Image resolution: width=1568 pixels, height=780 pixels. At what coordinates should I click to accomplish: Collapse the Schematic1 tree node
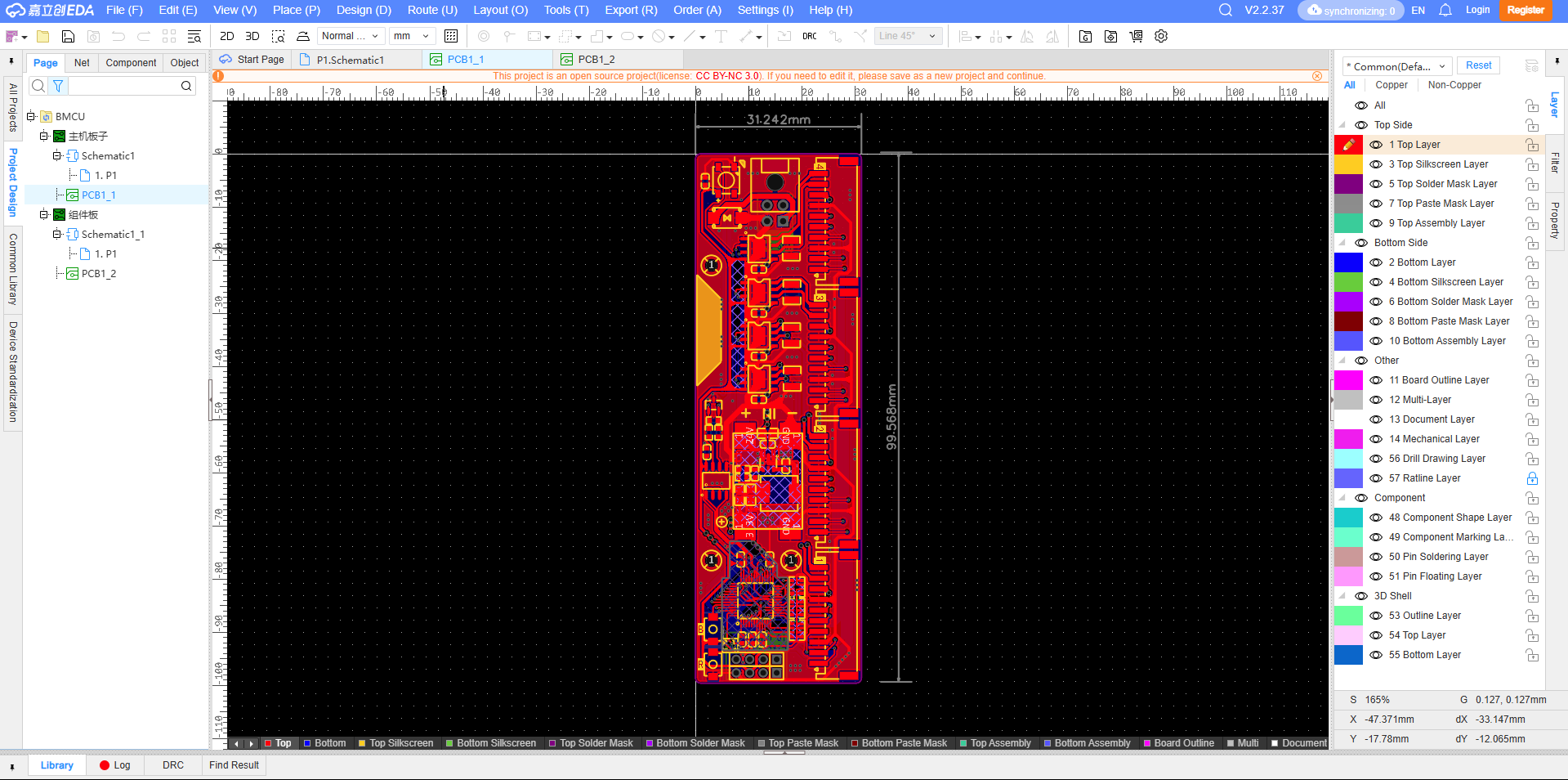click(57, 155)
